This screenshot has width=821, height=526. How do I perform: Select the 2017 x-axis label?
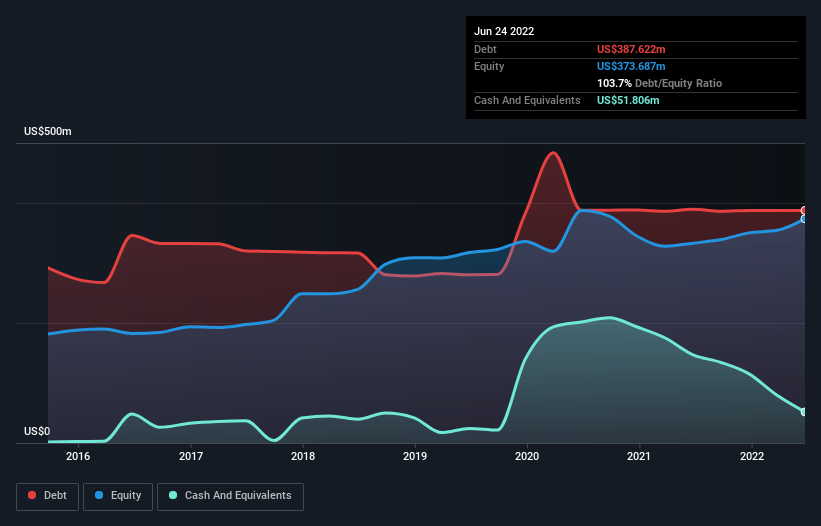pos(191,456)
